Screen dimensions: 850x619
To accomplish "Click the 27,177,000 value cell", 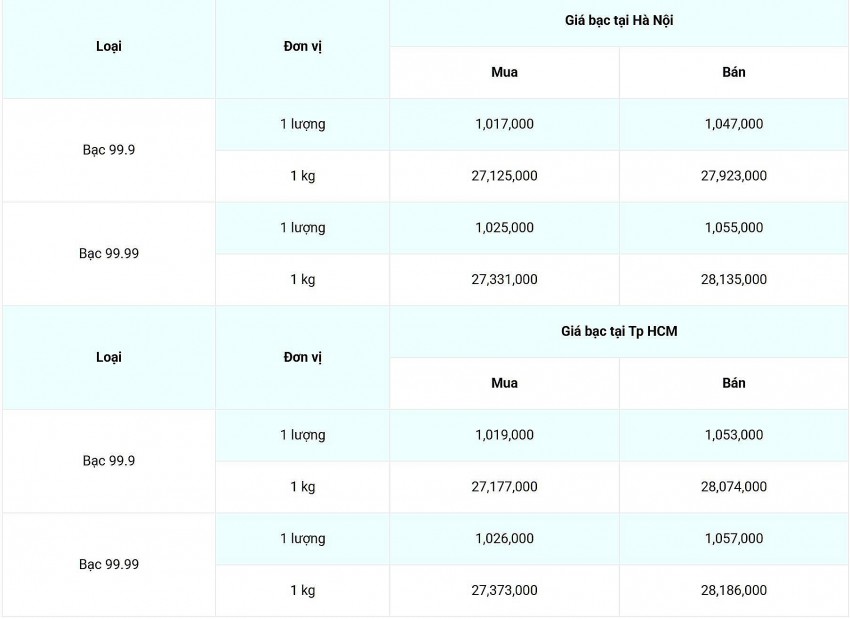I will point(504,487).
